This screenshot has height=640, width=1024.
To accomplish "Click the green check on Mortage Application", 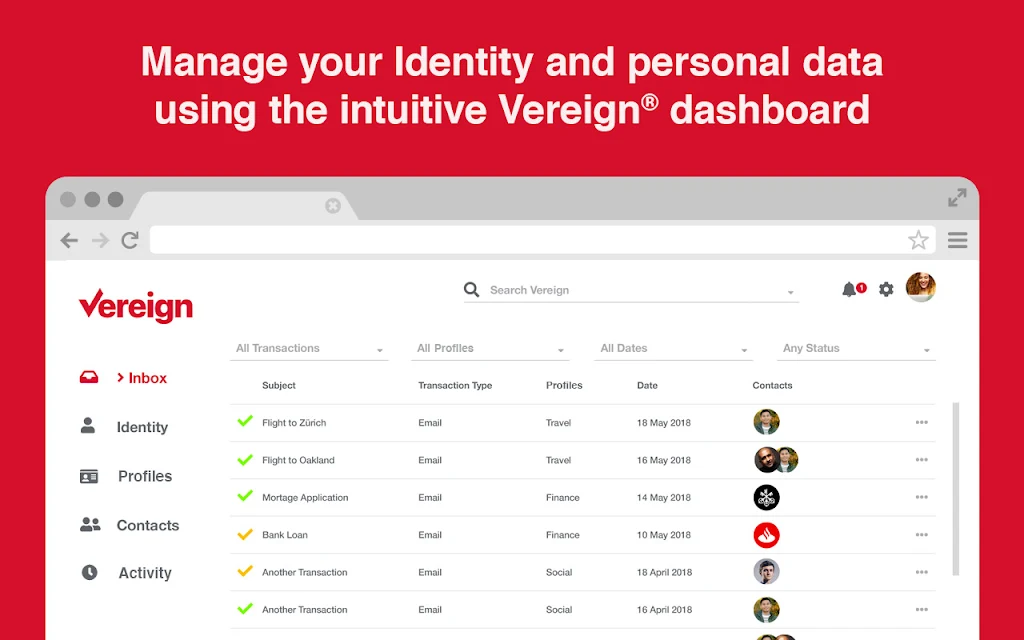I will (x=245, y=496).
